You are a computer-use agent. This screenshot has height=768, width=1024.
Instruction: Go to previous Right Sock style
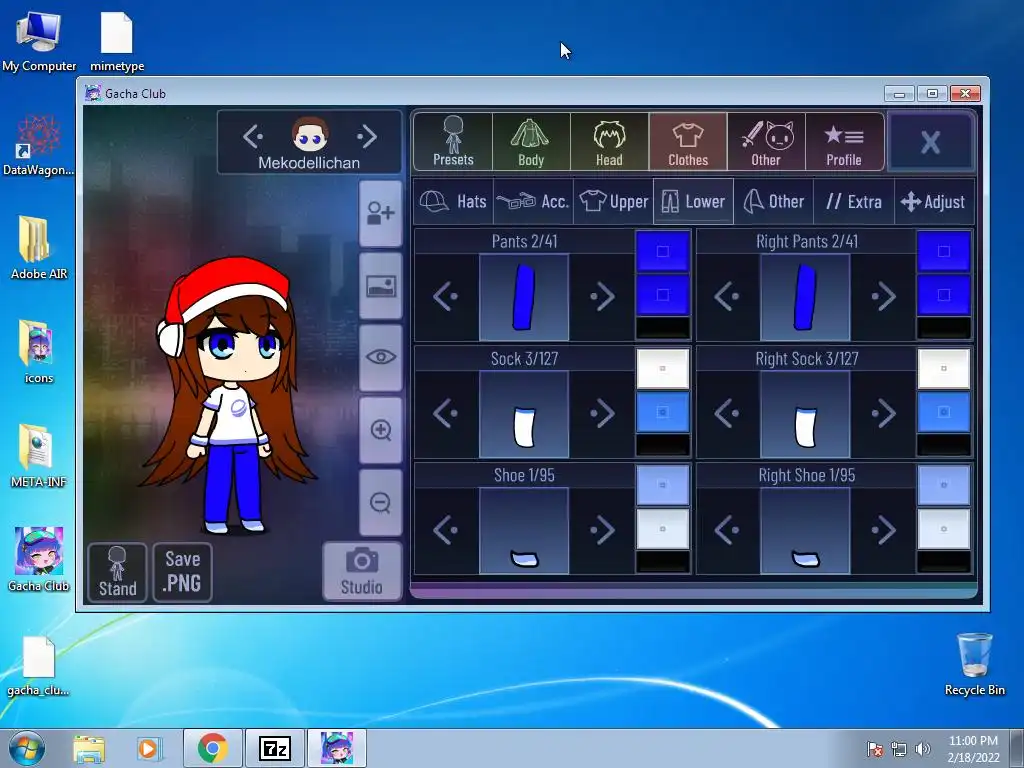tap(727, 413)
